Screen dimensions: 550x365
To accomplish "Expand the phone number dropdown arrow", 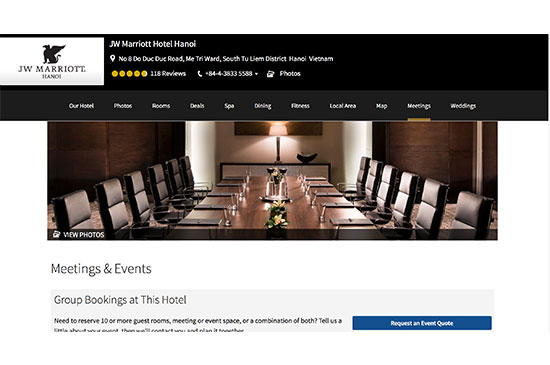I will tap(256, 74).
